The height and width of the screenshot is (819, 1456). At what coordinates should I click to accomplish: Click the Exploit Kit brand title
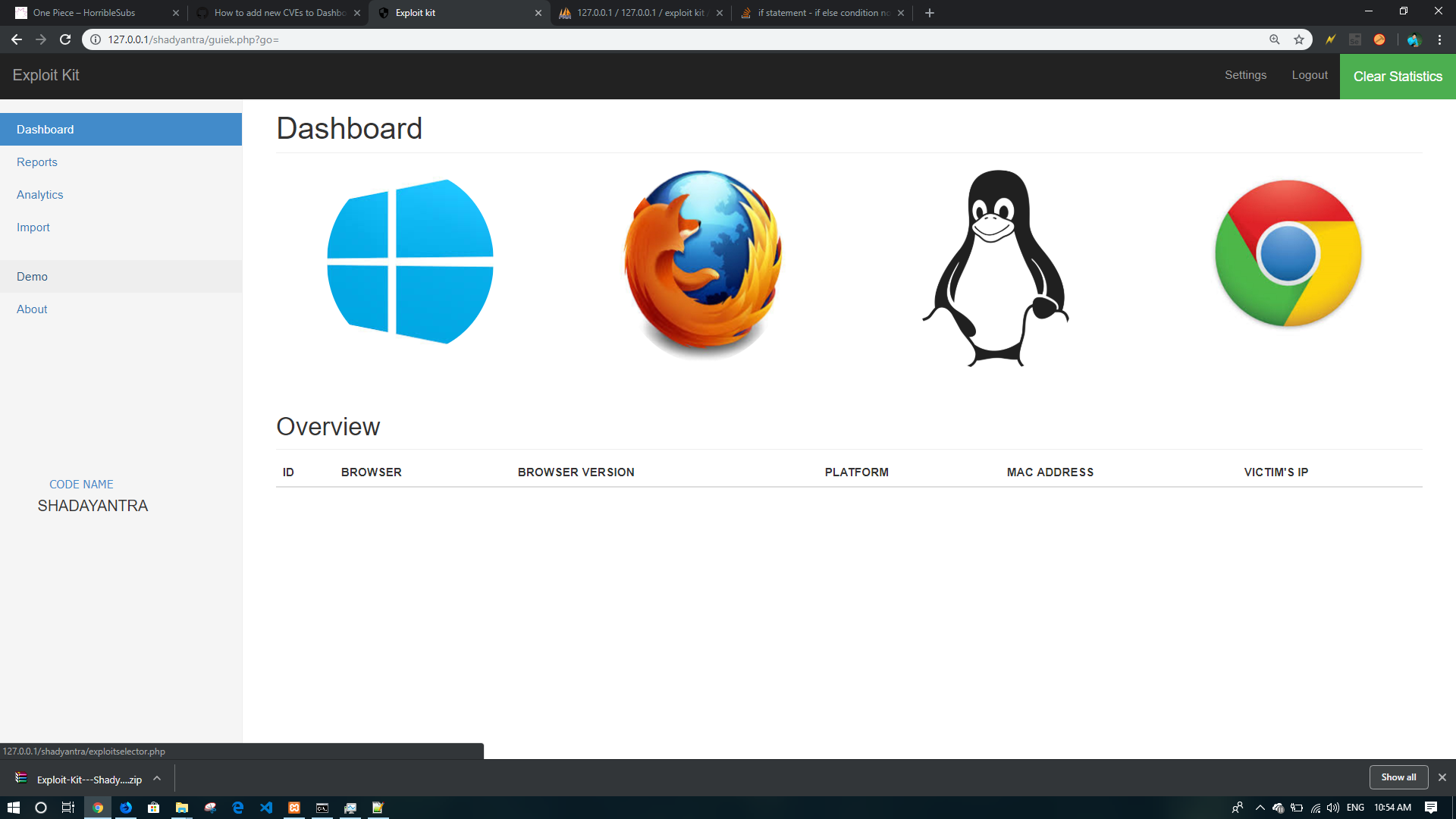(45, 75)
